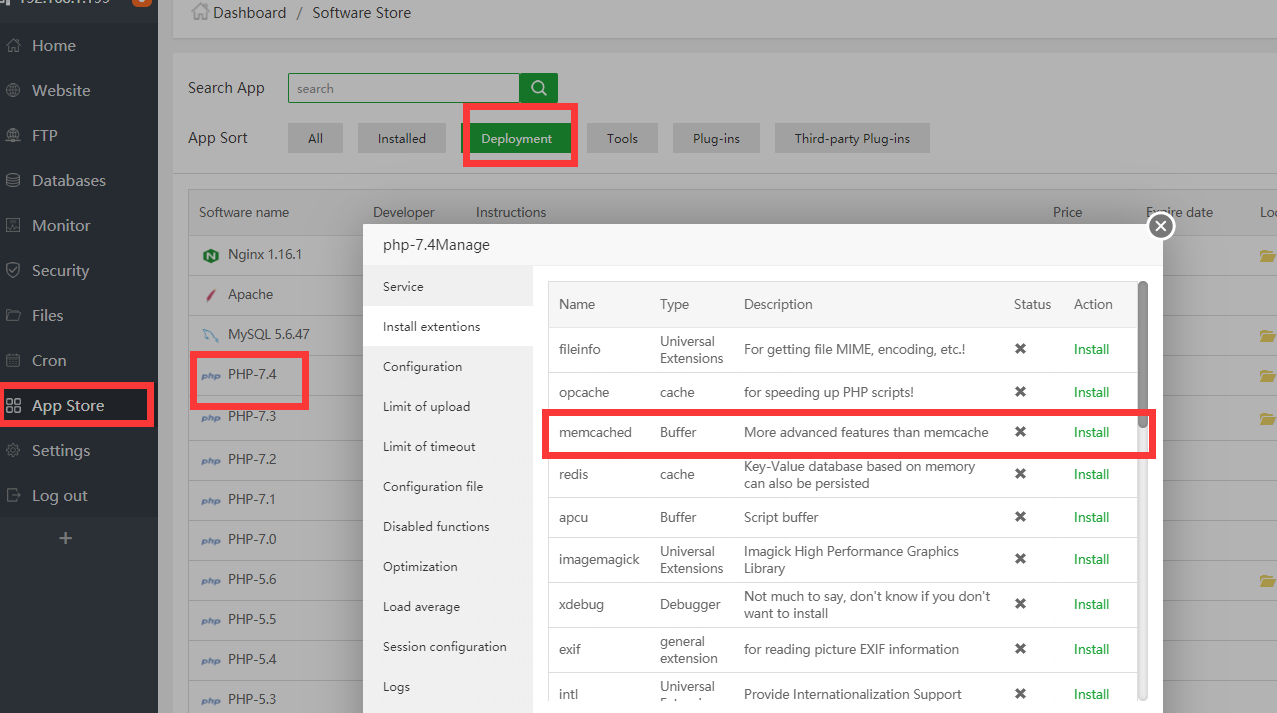Click Install for the opcache extension
This screenshot has height=713, width=1277.
pos(1091,393)
